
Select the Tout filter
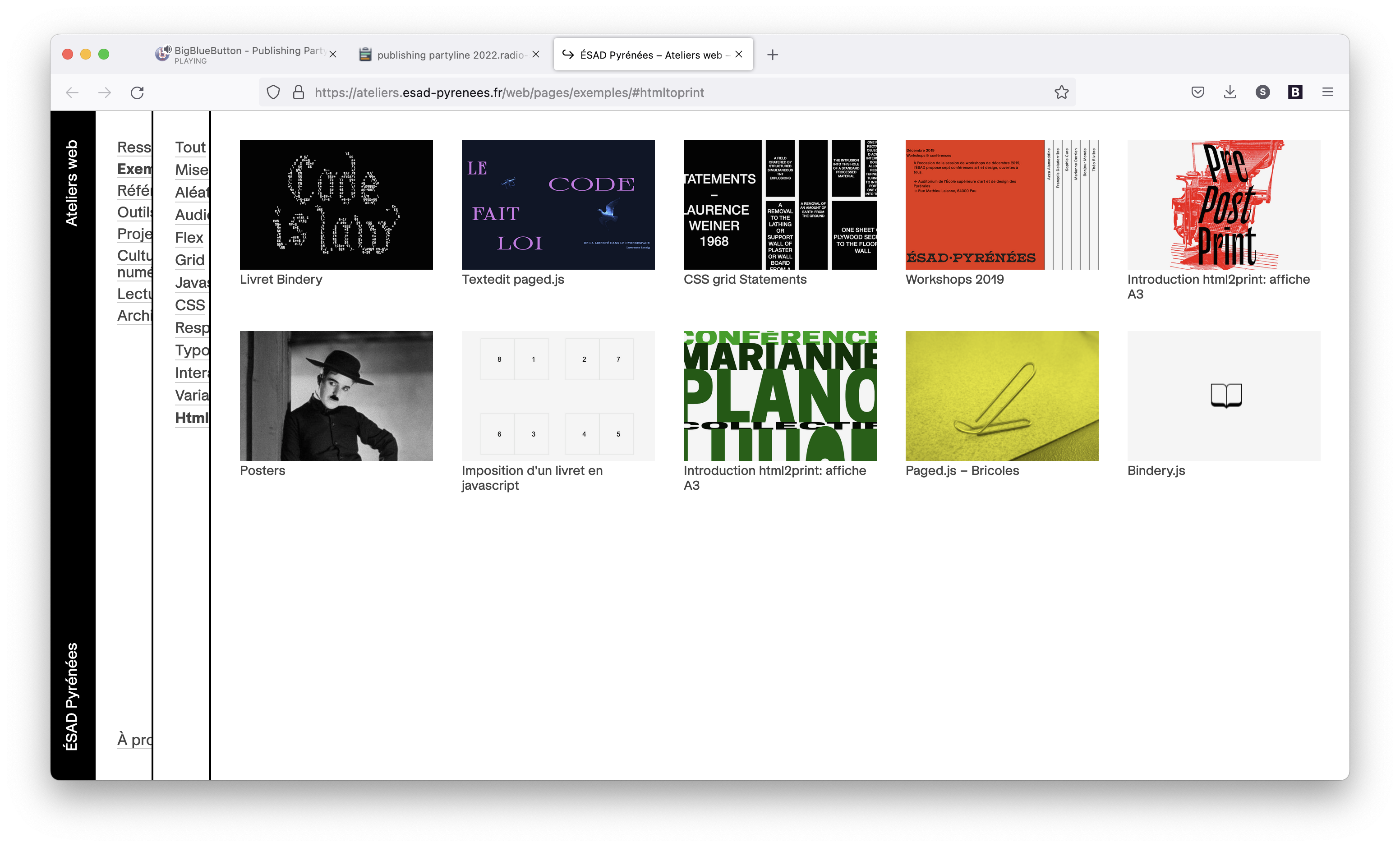[190, 147]
